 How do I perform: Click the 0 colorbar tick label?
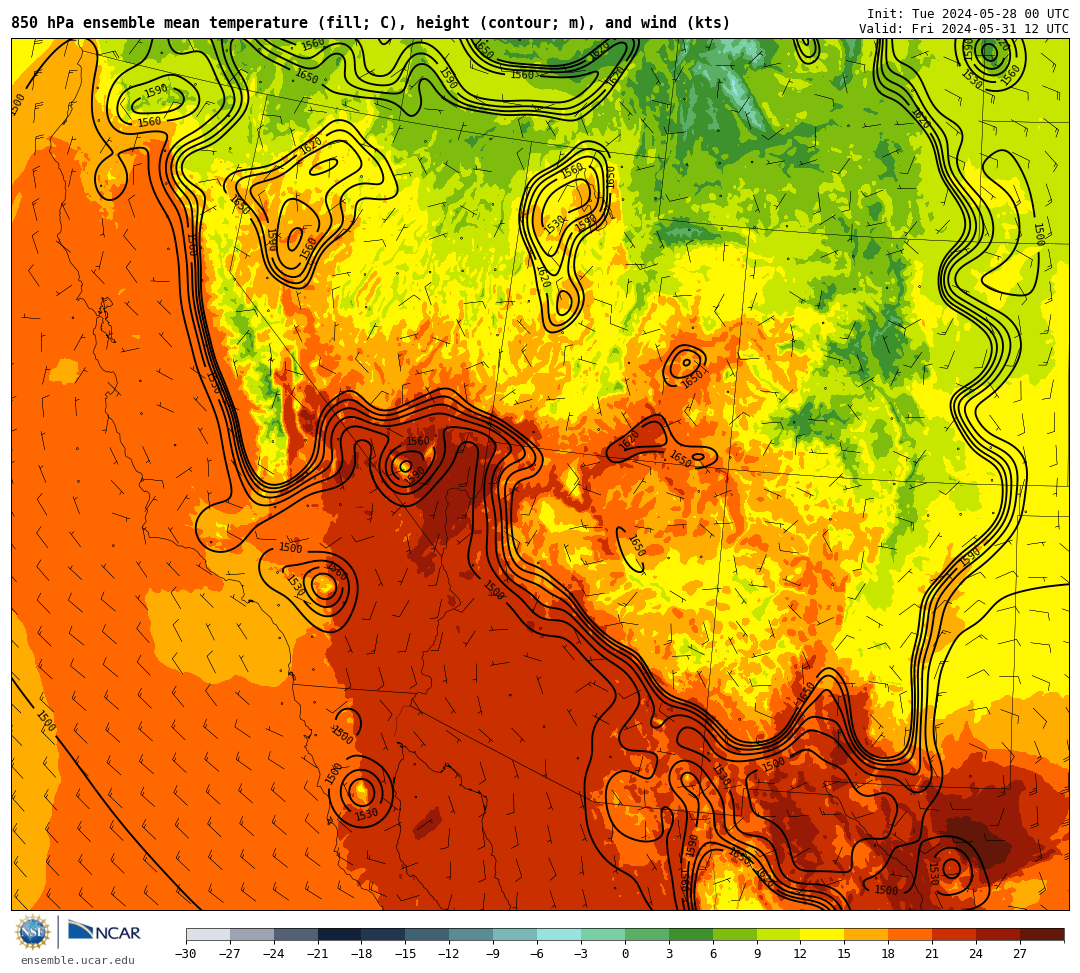tap(625, 954)
